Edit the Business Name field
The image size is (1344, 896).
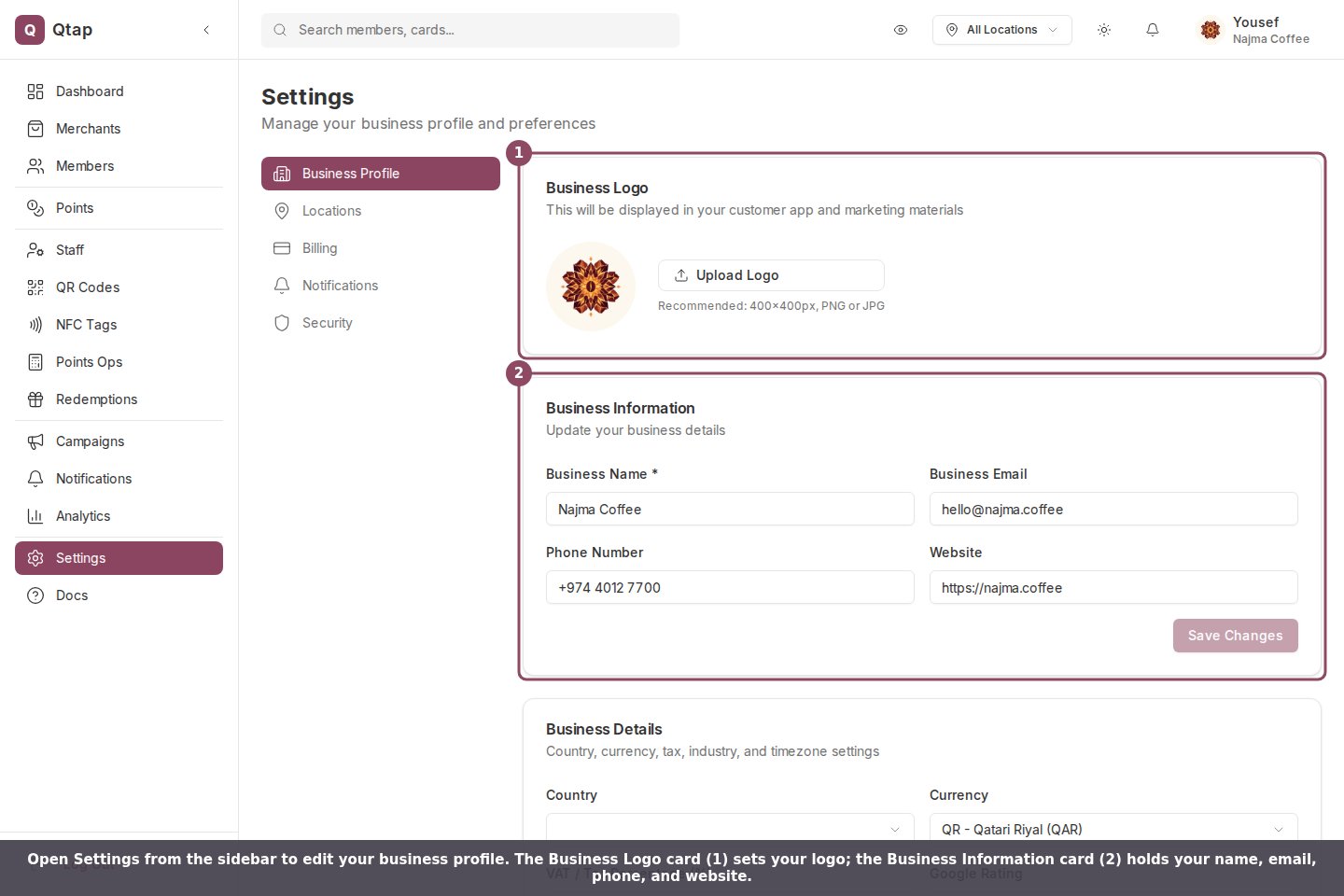(730, 509)
